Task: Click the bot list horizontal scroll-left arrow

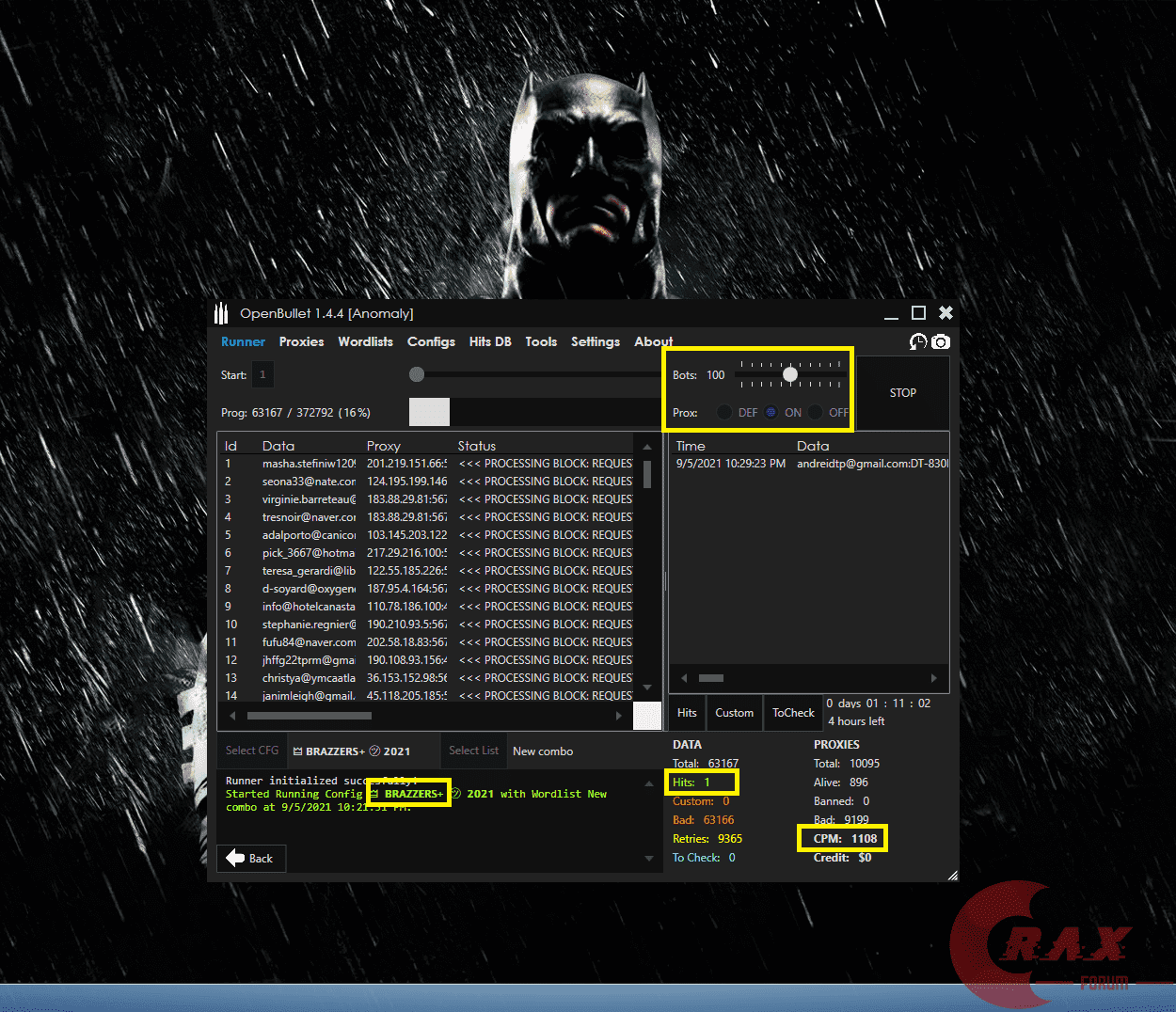Action: [231, 716]
